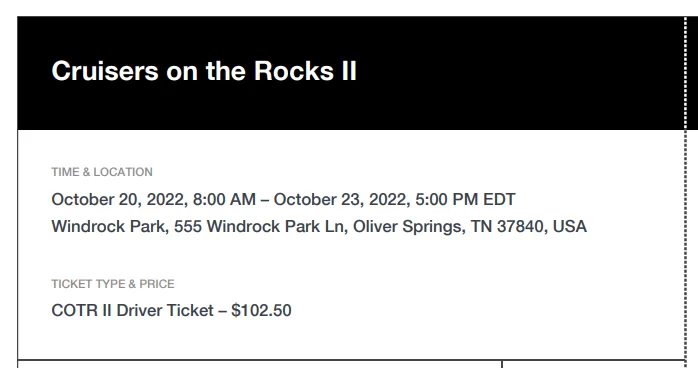The image size is (698, 368).
Task: Select the 'TIME & LOCATION' label
Action: tap(102, 172)
